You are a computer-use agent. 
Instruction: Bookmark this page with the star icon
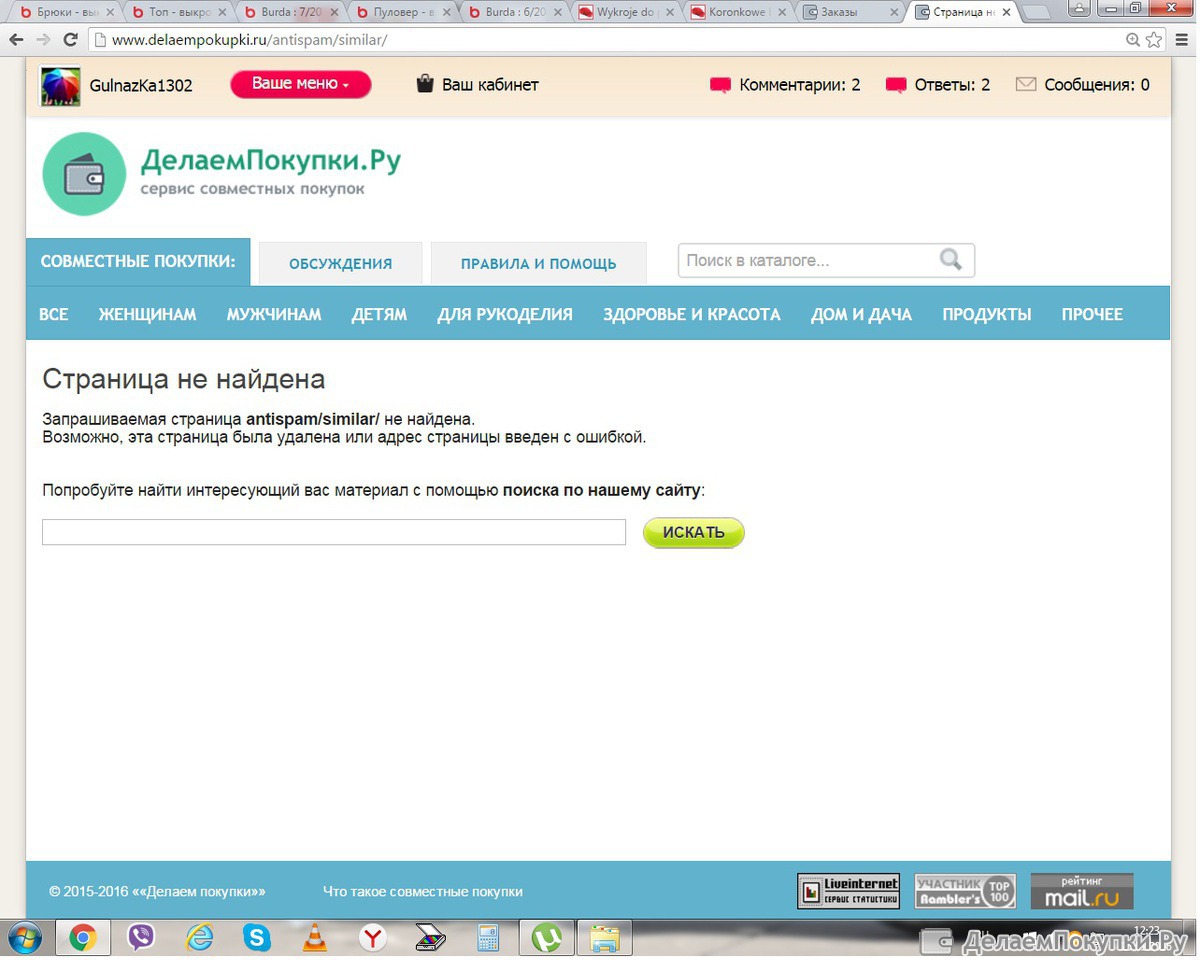[1154, 40]
